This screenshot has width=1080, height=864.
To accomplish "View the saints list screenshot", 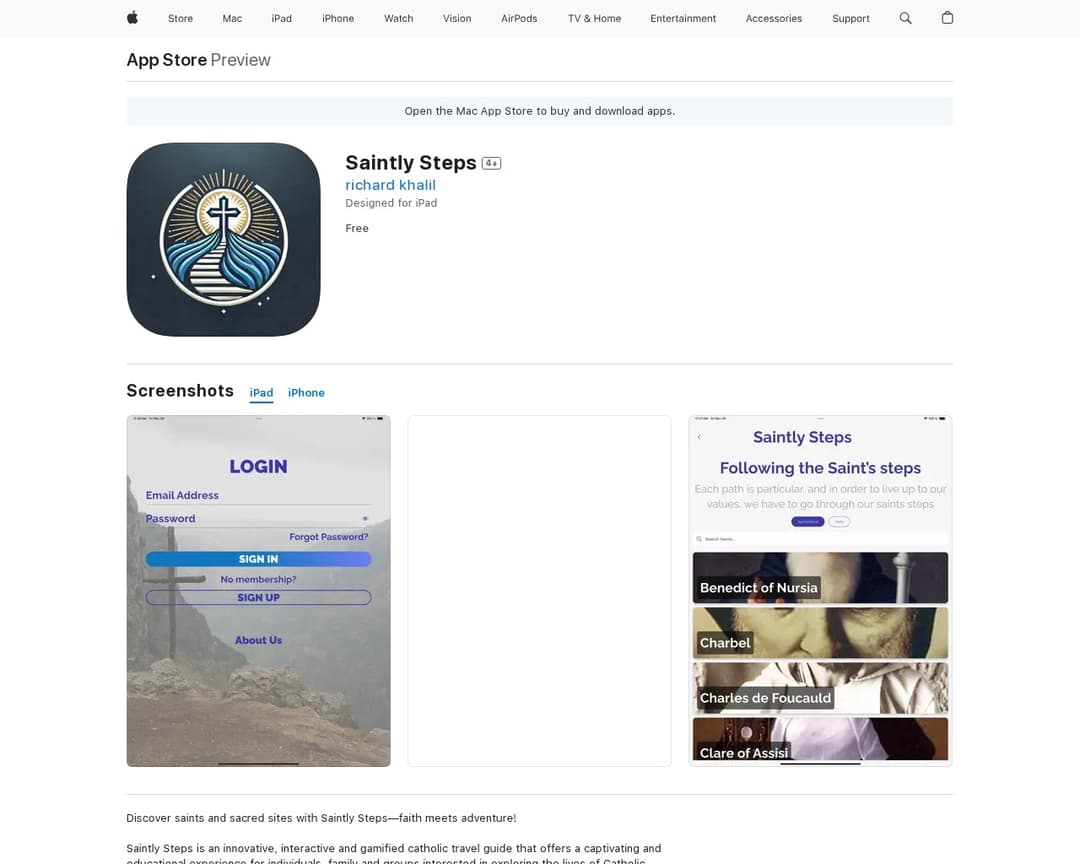I will (x=820, y=590).
